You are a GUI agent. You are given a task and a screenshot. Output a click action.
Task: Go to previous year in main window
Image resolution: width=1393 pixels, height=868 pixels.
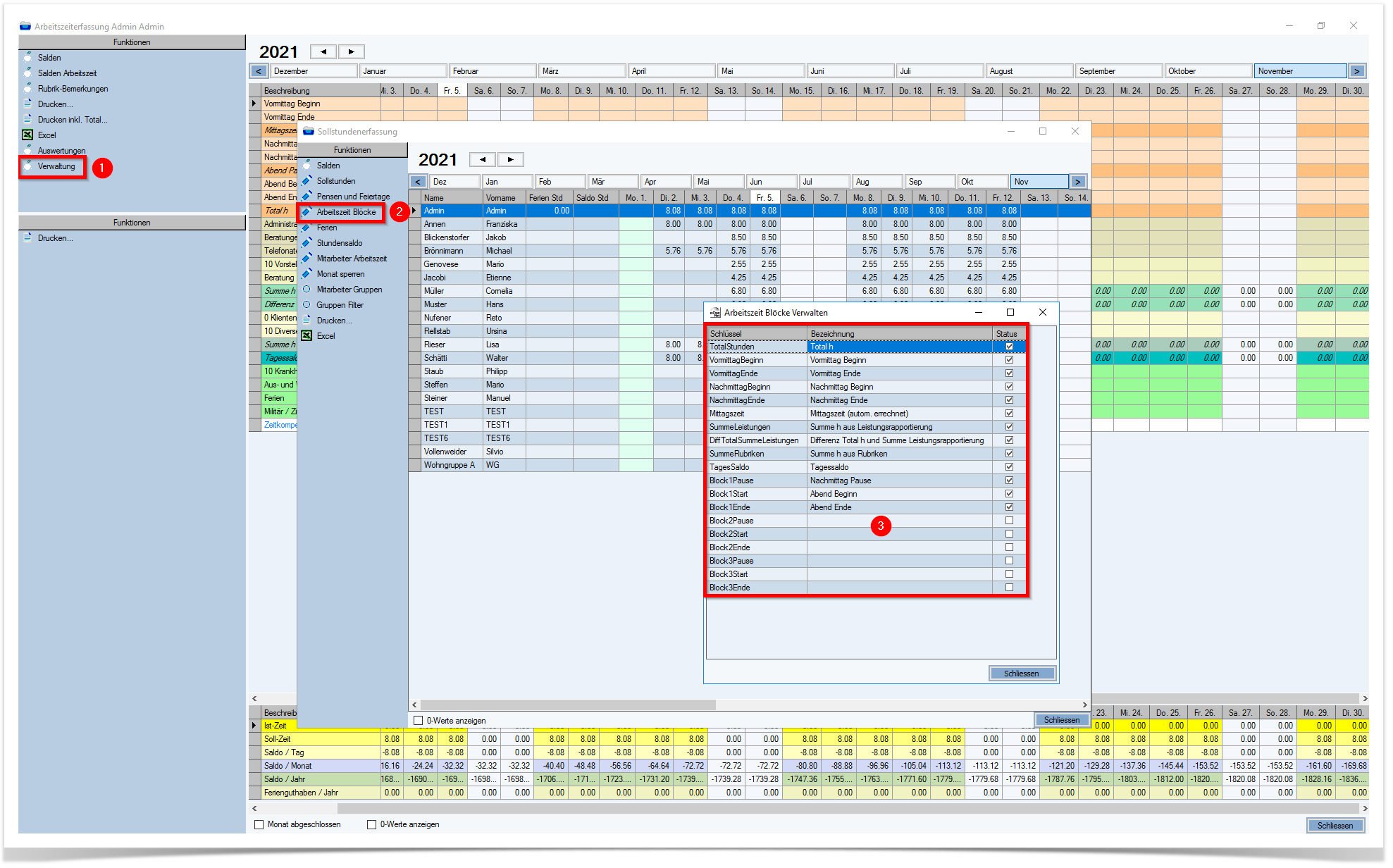[323, 51]
